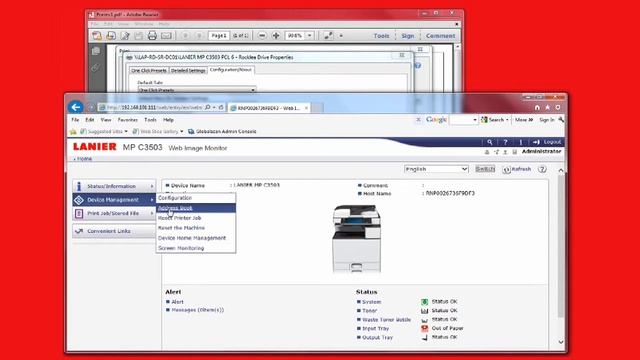
Task: Switch to One Click Presets tab
Action: pyautogui.click(x=149, y=70)
